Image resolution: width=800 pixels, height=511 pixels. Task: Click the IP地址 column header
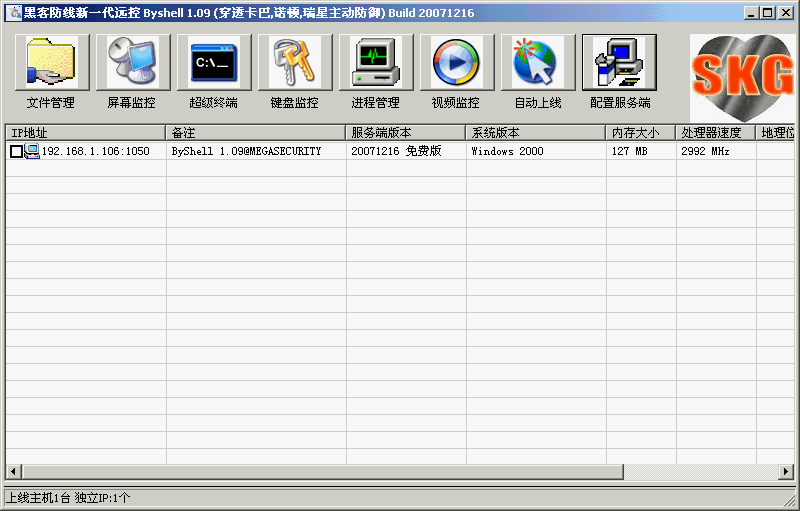85,132
